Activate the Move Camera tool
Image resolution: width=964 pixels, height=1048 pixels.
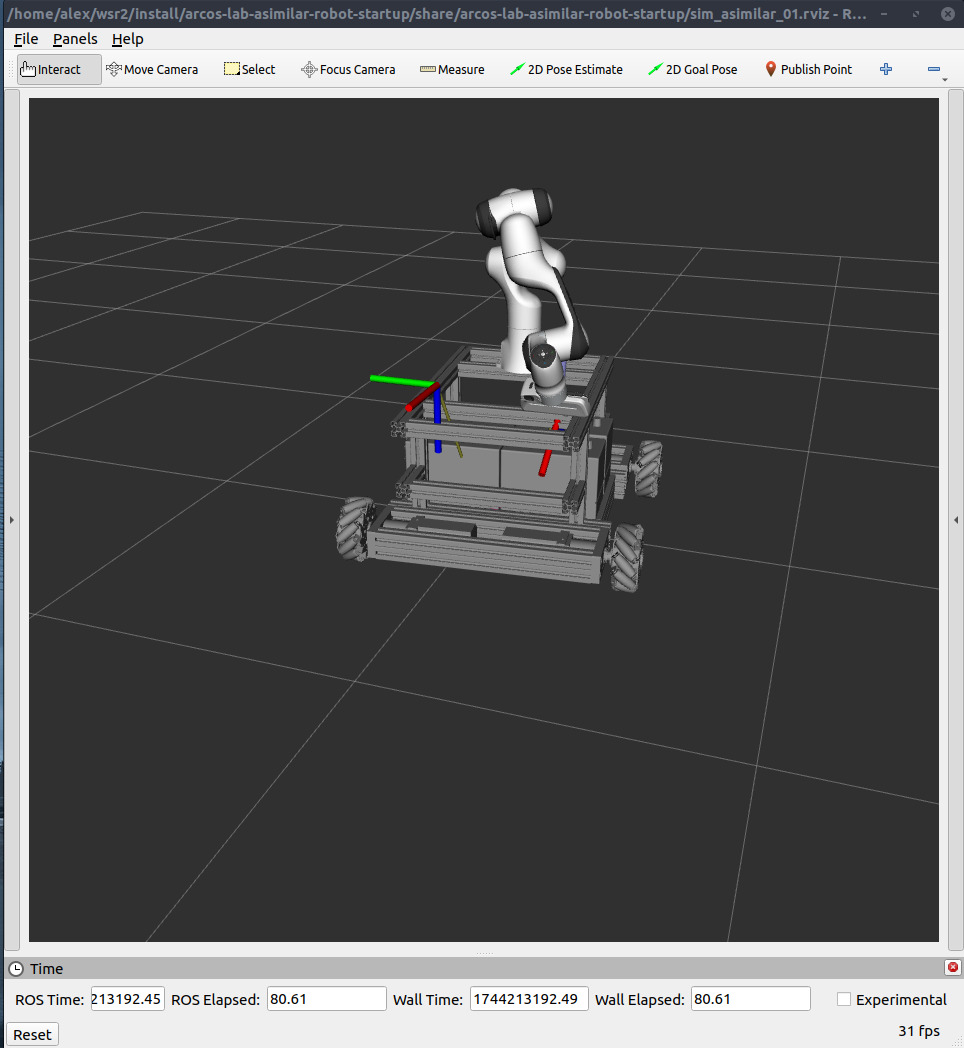152,69
